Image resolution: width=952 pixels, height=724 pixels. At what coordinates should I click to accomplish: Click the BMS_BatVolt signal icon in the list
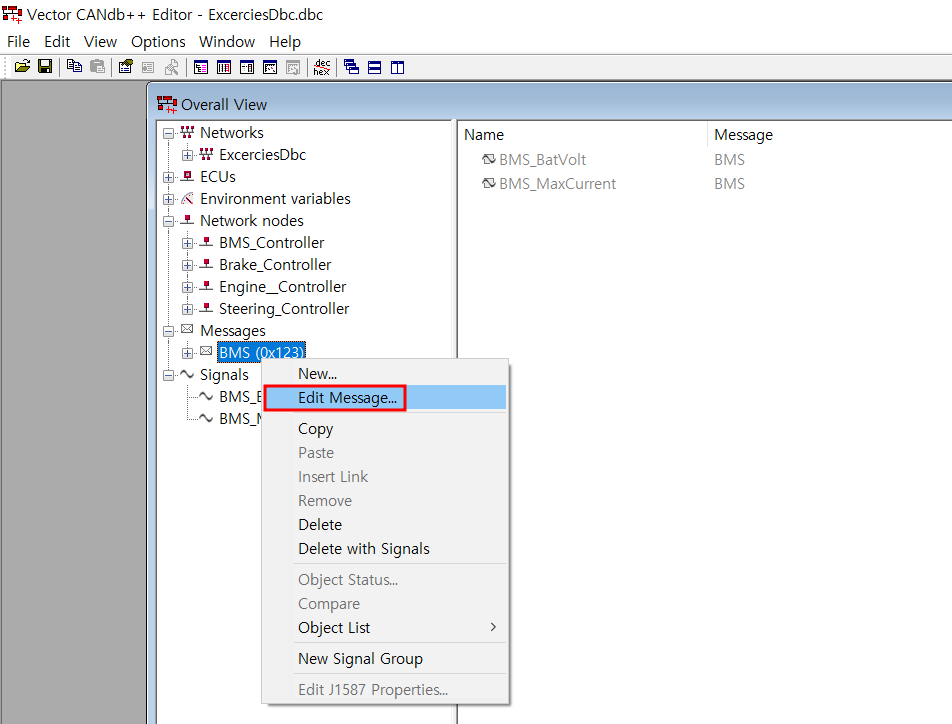[x=489, y=159]
